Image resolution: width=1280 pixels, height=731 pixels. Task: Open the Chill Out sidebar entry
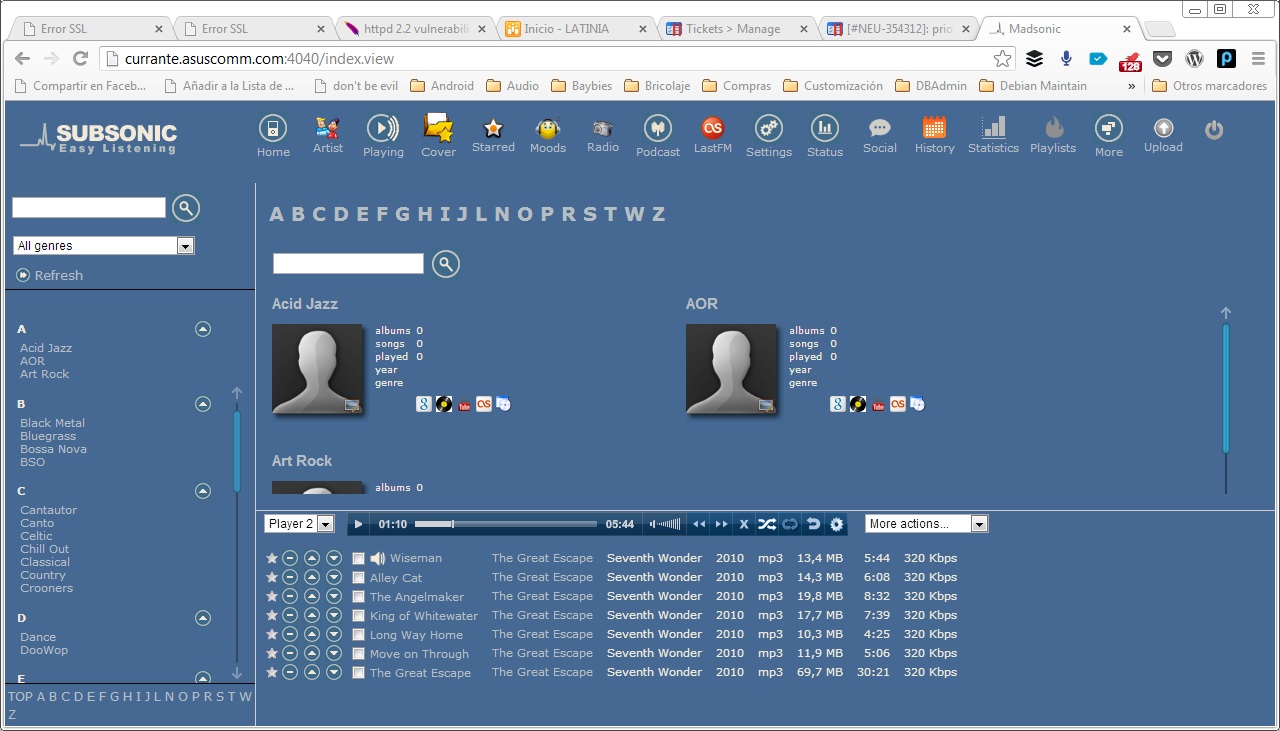pos(45,549)
